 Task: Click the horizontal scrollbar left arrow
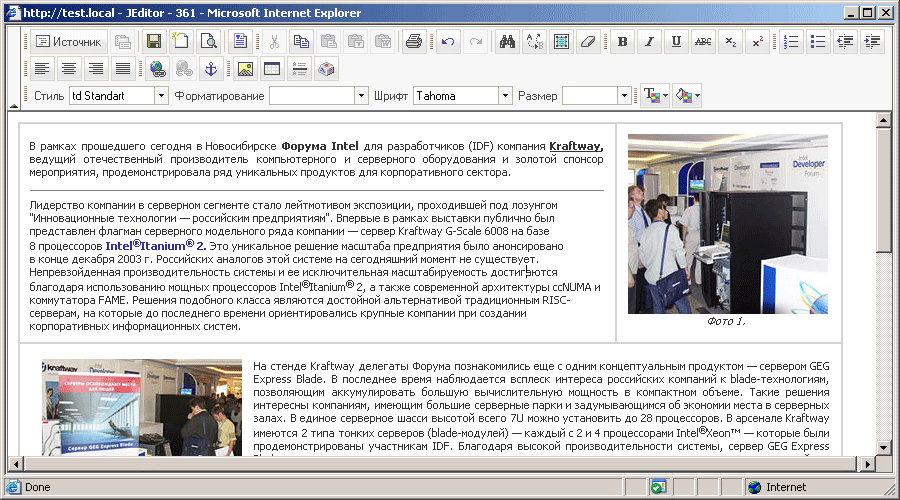pyautogui.click(x=16, y=463)
